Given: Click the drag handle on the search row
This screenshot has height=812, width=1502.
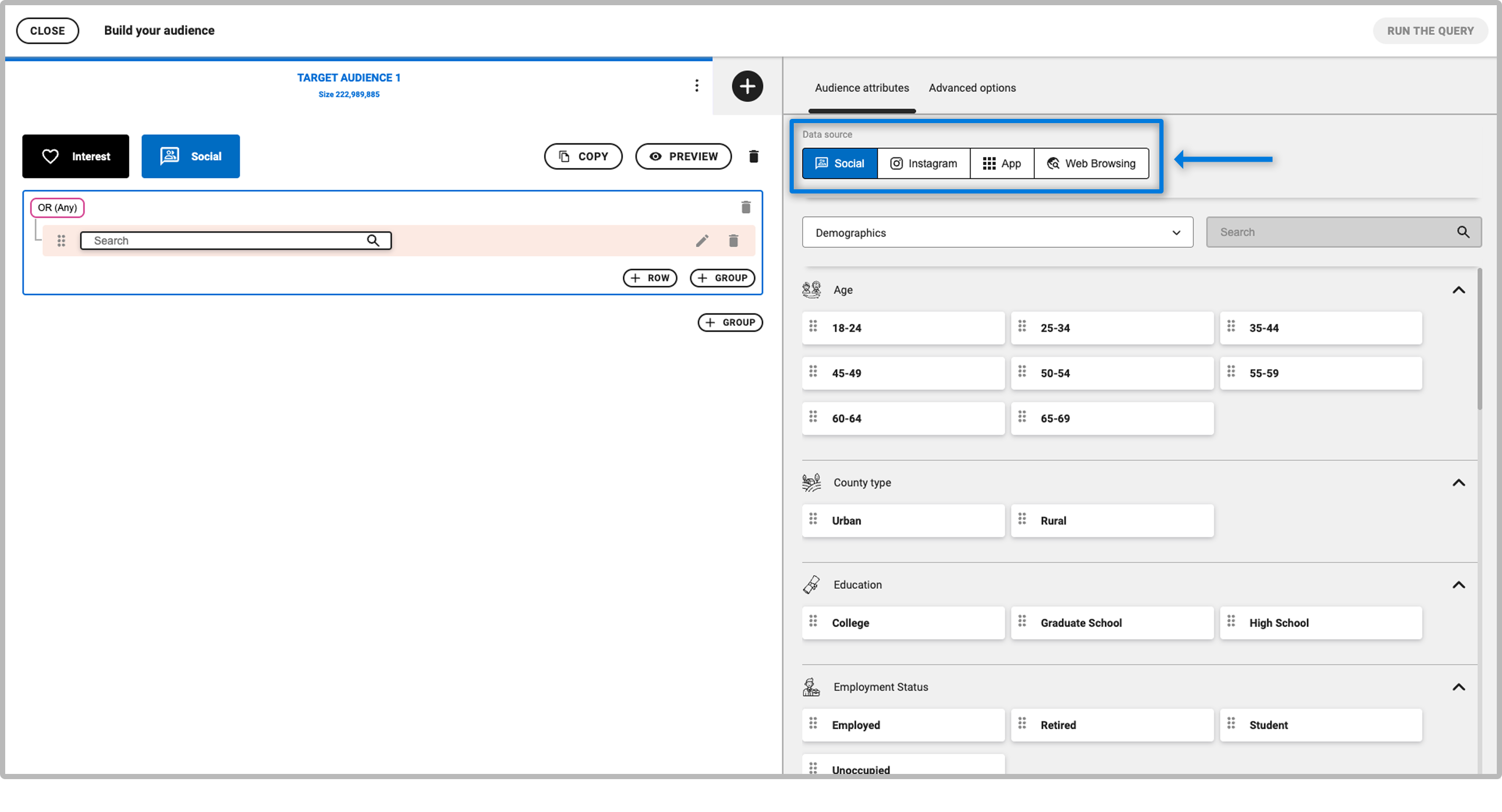Looking at the screenshot, I should (x=61, y=241).
